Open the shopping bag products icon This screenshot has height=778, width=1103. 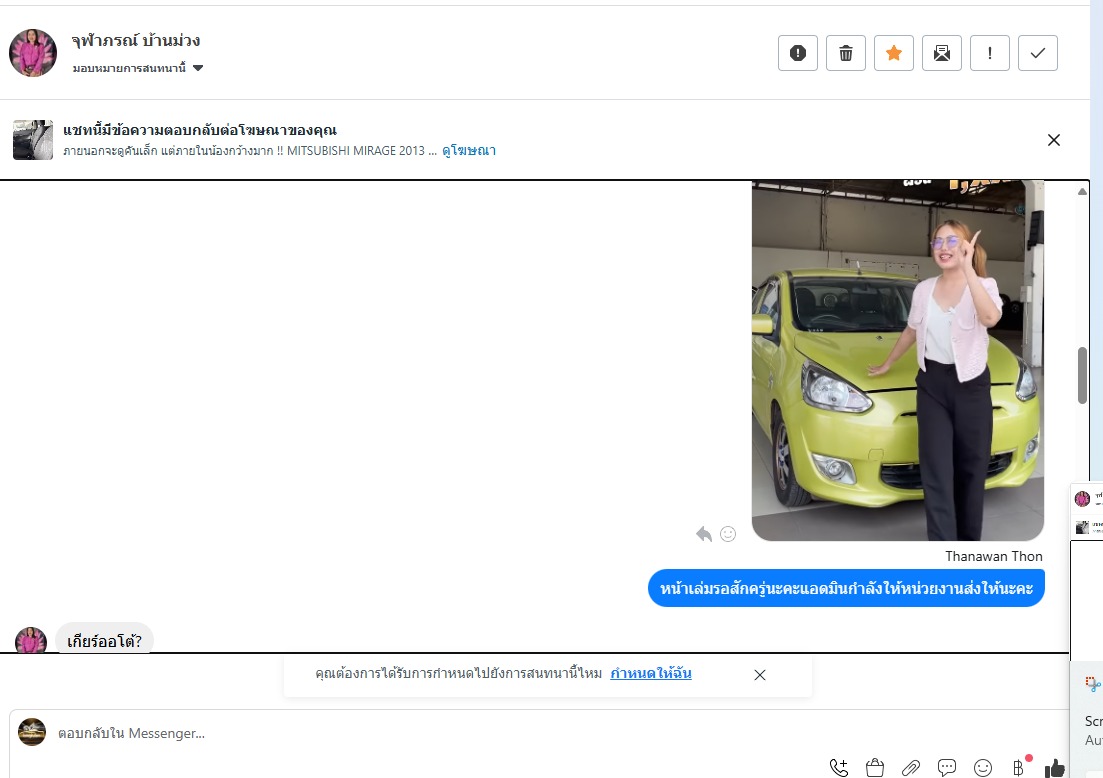[875, 768]
